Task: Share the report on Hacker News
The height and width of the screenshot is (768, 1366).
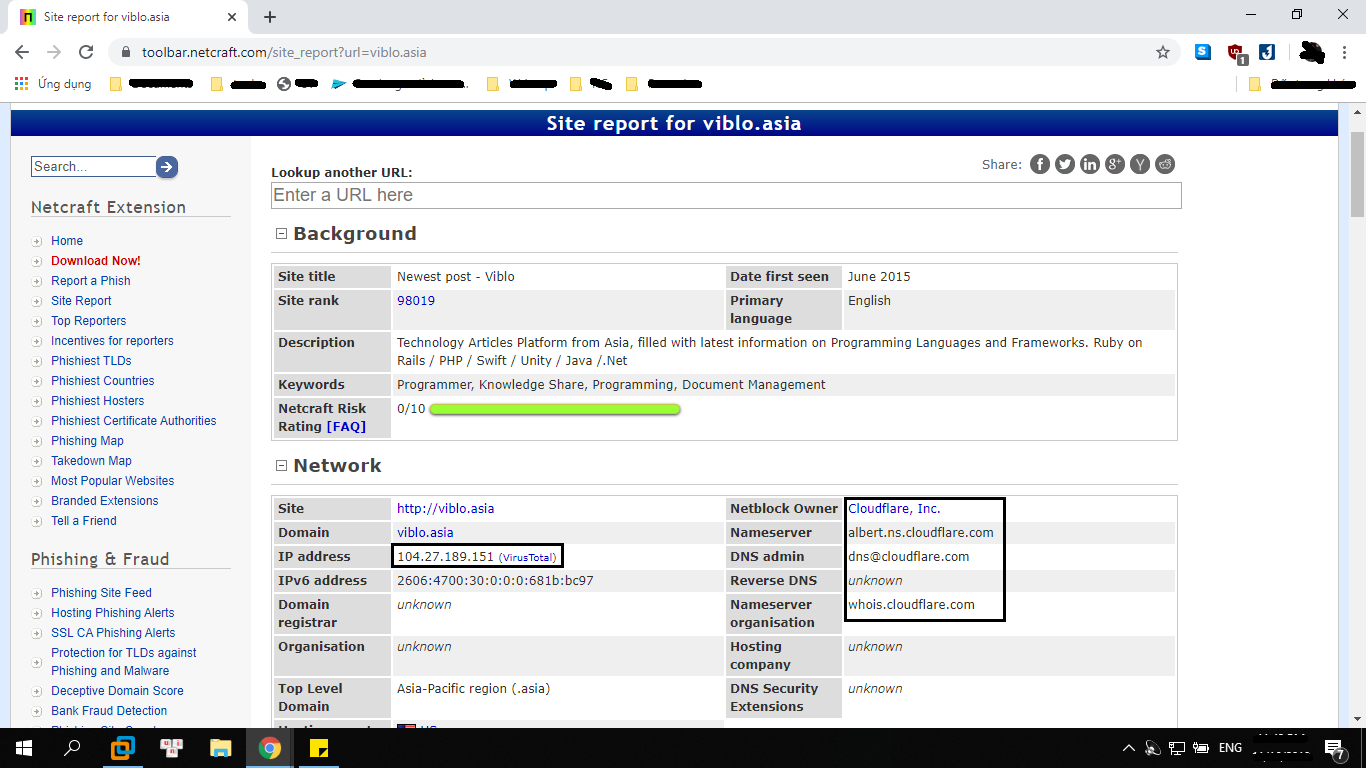Action: [1140, 164]
